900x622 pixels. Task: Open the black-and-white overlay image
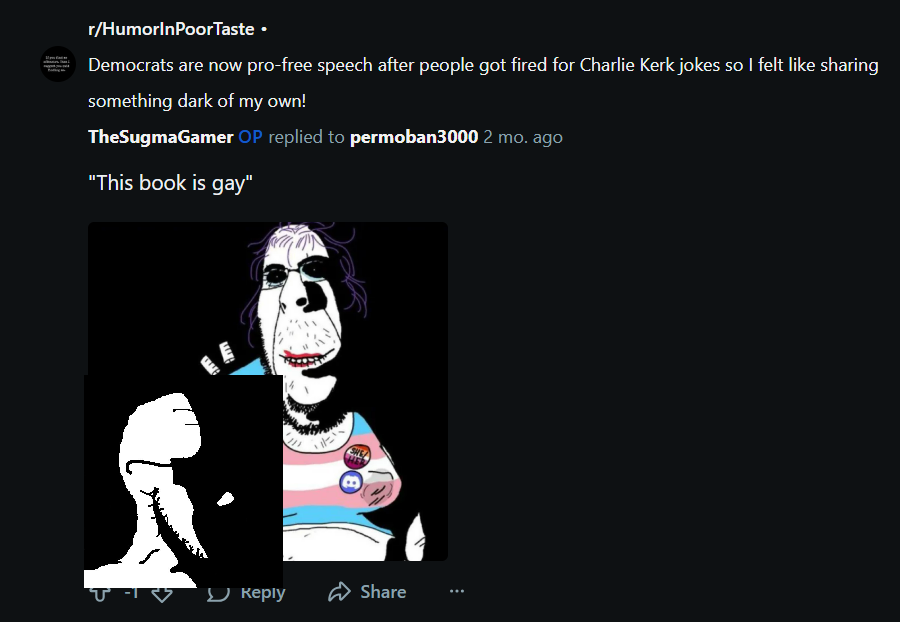pyautogui.click(x=183, y=481)
